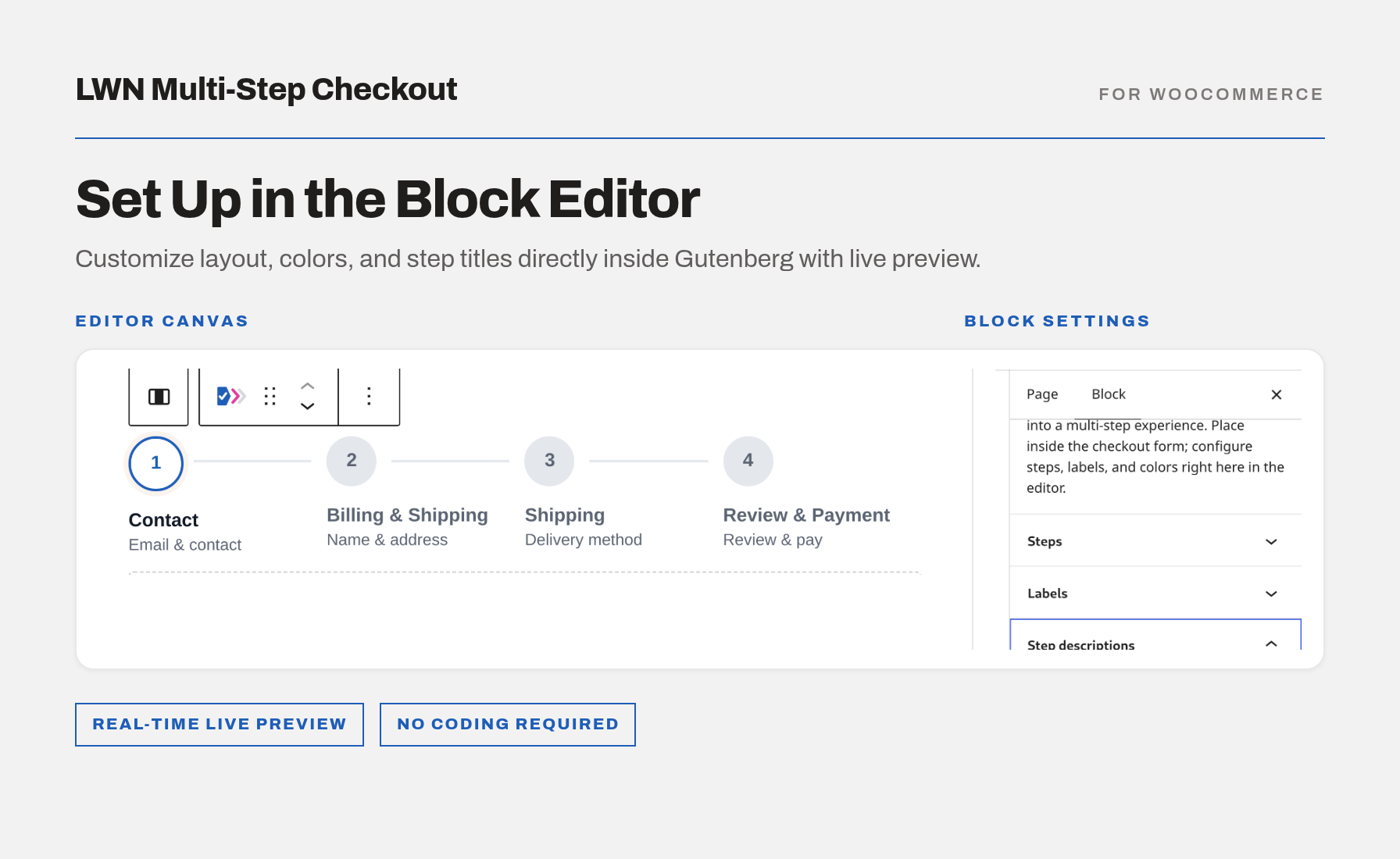The image size is (1400, 859).
Task: Switch to the Block tab
Action: point(1109,394)
